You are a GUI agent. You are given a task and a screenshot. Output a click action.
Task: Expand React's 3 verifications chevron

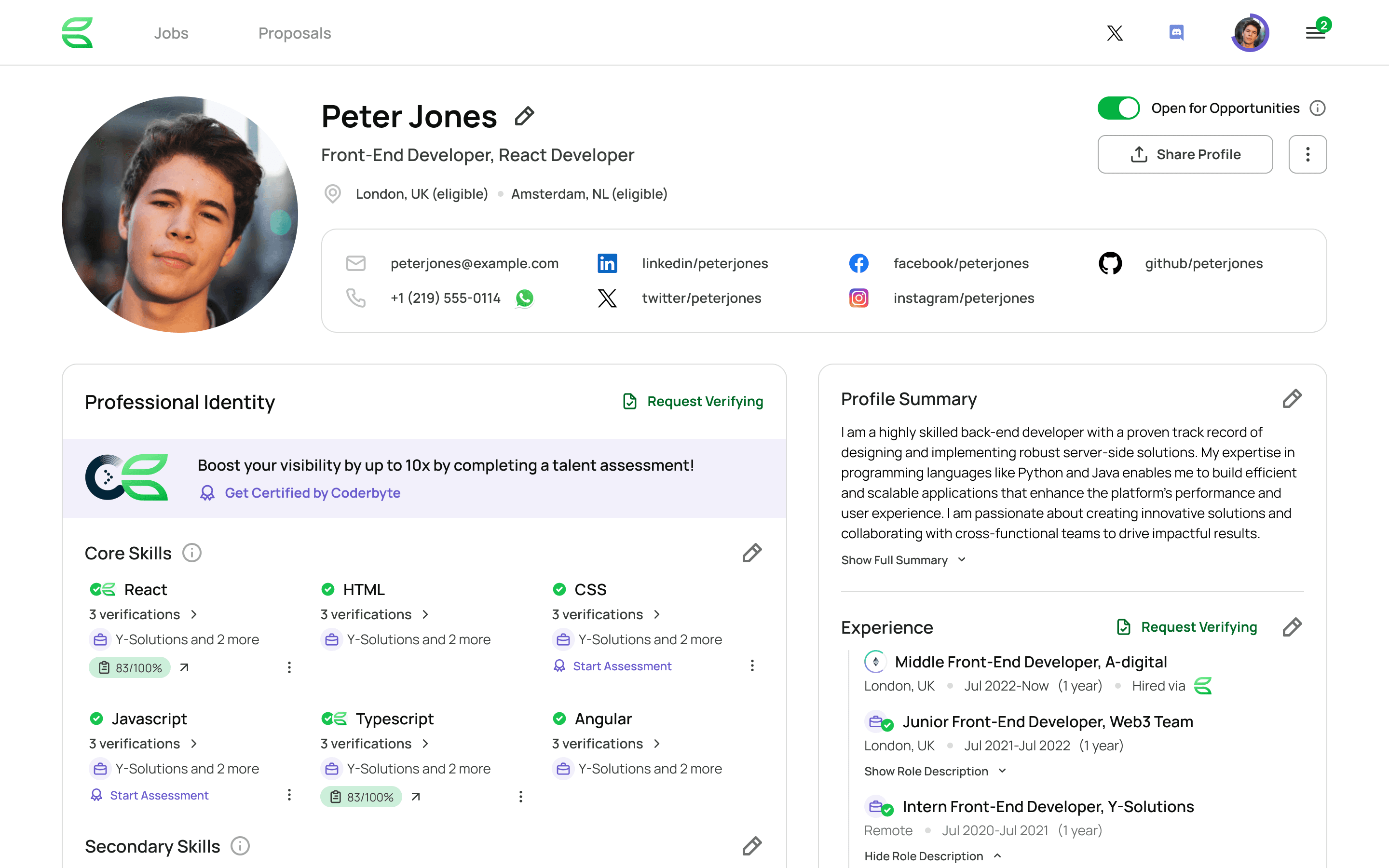(194, 614)
